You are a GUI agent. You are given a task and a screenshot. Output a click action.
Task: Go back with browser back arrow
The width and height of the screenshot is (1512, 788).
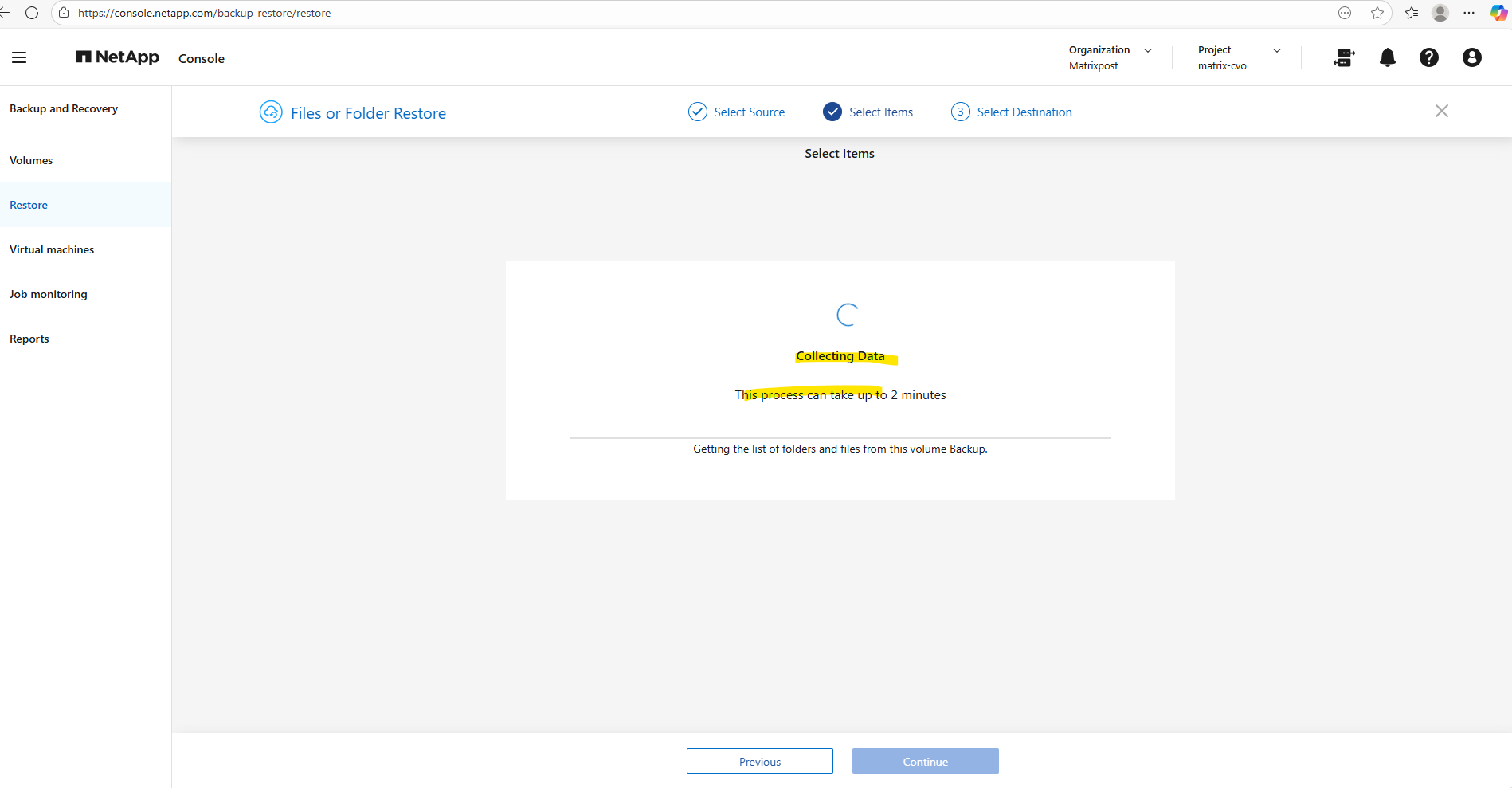click(x=4, y=13)
